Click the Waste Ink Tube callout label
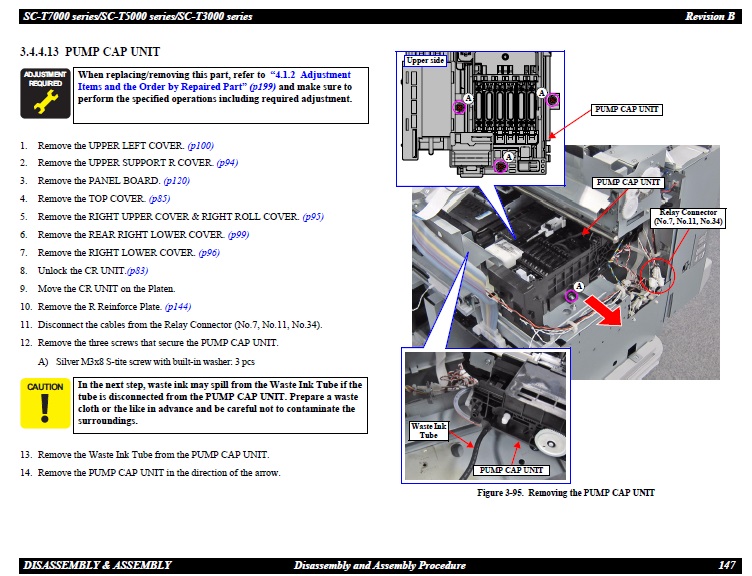 (x=429, y=431)
